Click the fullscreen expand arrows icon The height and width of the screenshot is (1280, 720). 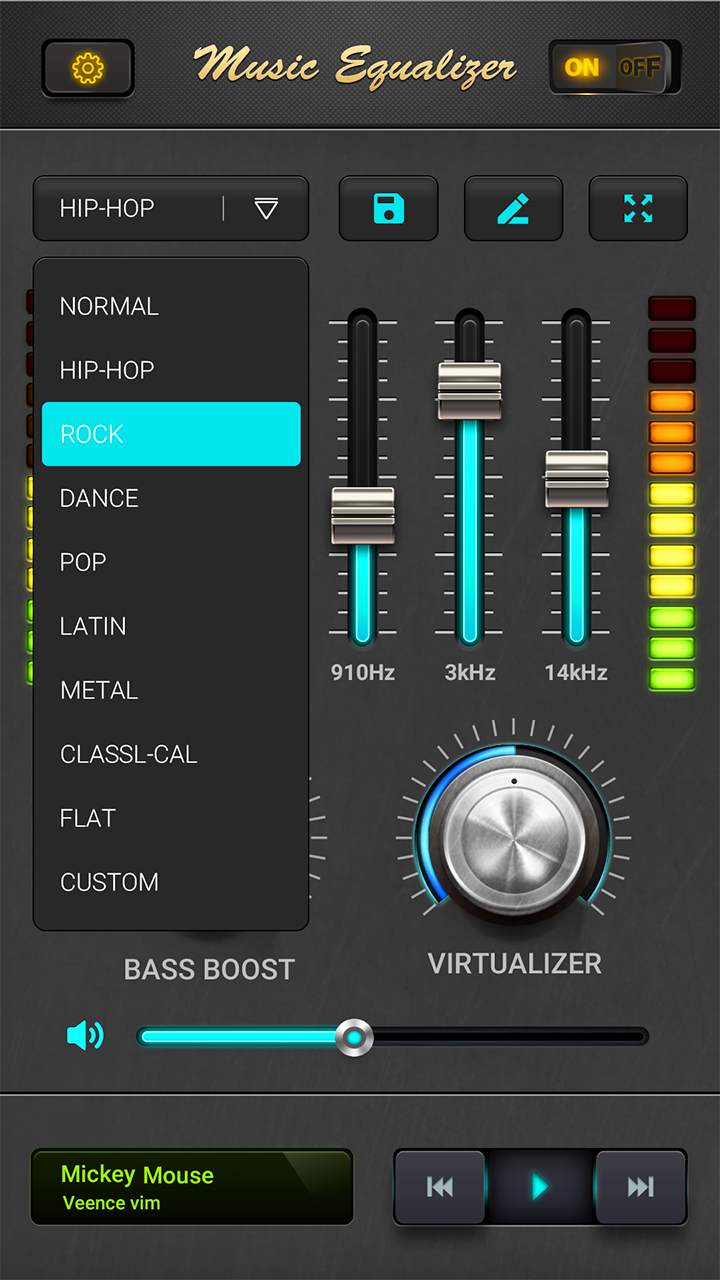tap(638, 209)
